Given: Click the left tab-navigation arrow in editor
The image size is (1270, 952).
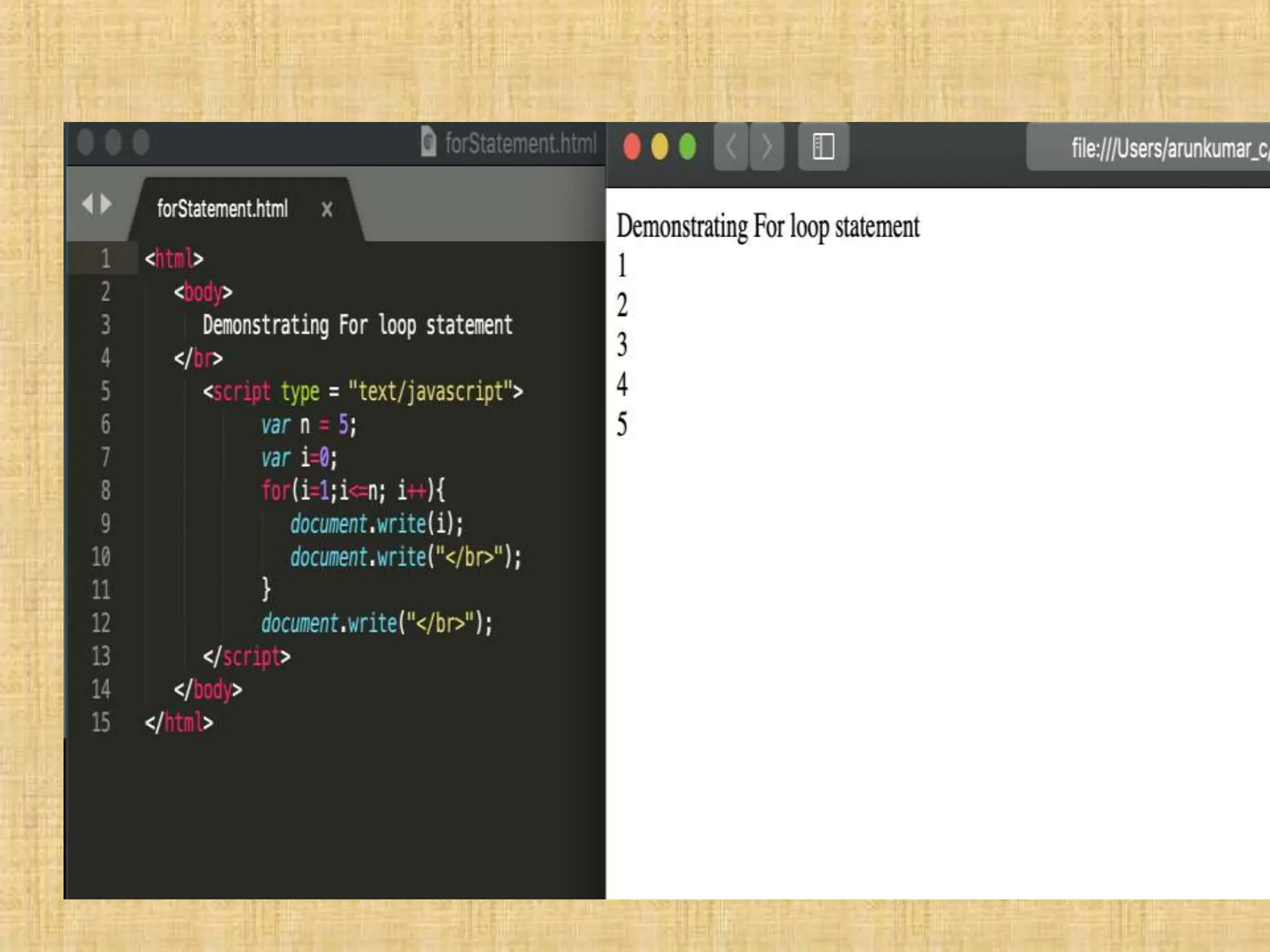Looking at the screenshot, I should point(87,203).
